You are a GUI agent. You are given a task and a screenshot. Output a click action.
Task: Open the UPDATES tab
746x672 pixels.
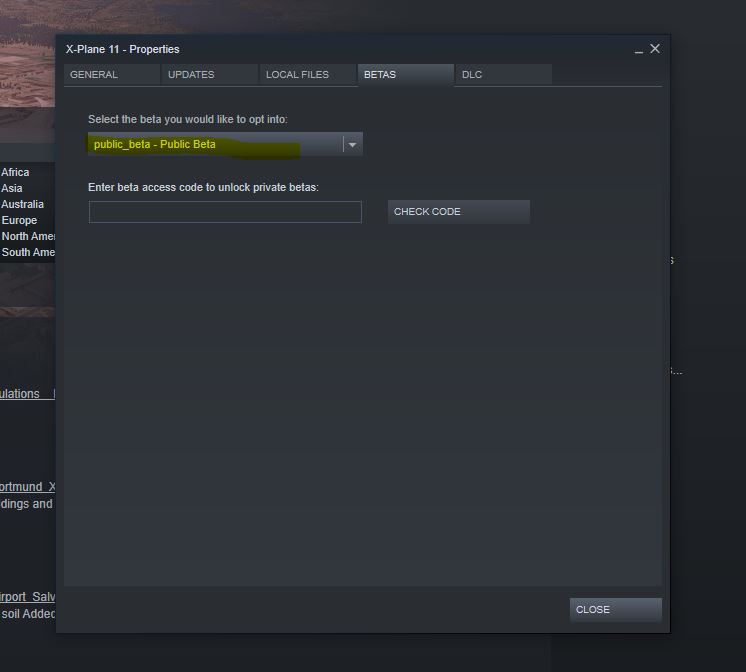click(210, 75)
